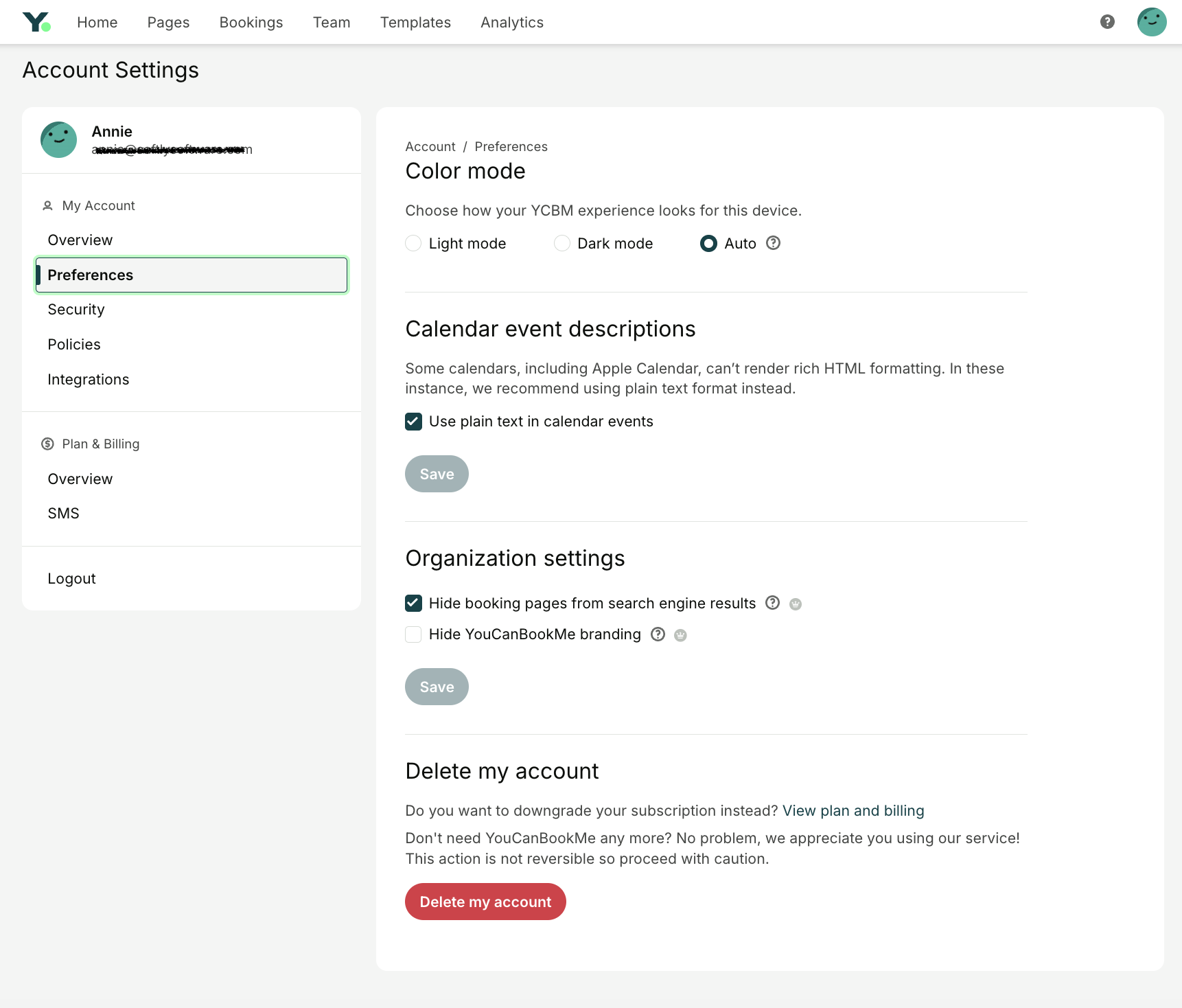1182x1008 pixels.
Task: Follow the View plan and billing link
Action: (x=853, y=811)
